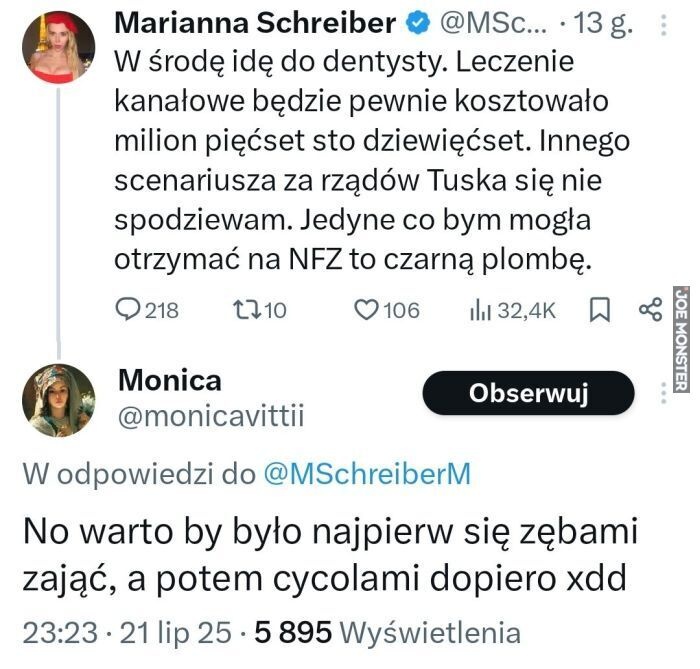Retweet the dentist tweet

(244, 310)
